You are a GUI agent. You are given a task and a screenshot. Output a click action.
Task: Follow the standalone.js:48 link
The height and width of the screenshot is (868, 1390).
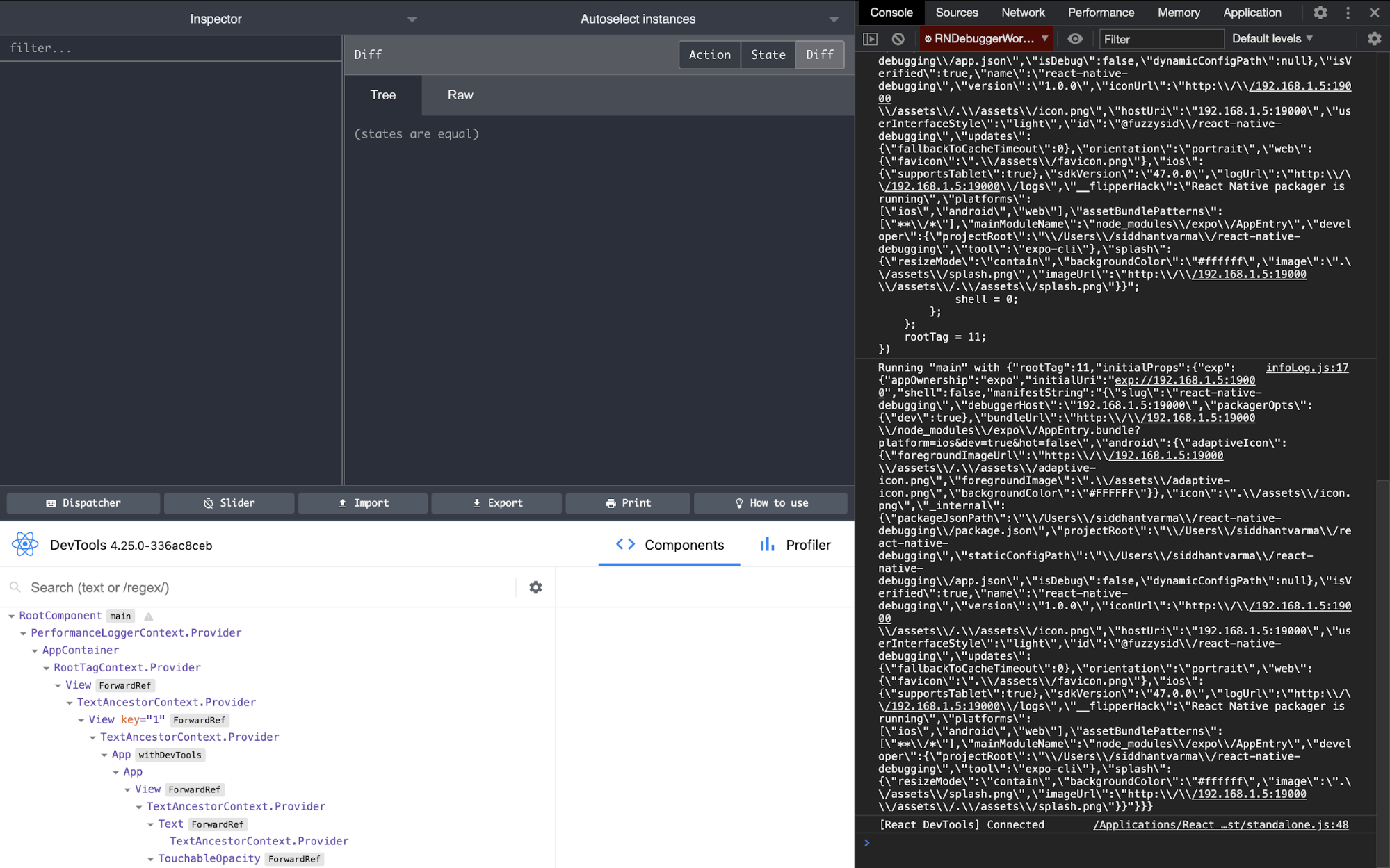(1220, 825)
